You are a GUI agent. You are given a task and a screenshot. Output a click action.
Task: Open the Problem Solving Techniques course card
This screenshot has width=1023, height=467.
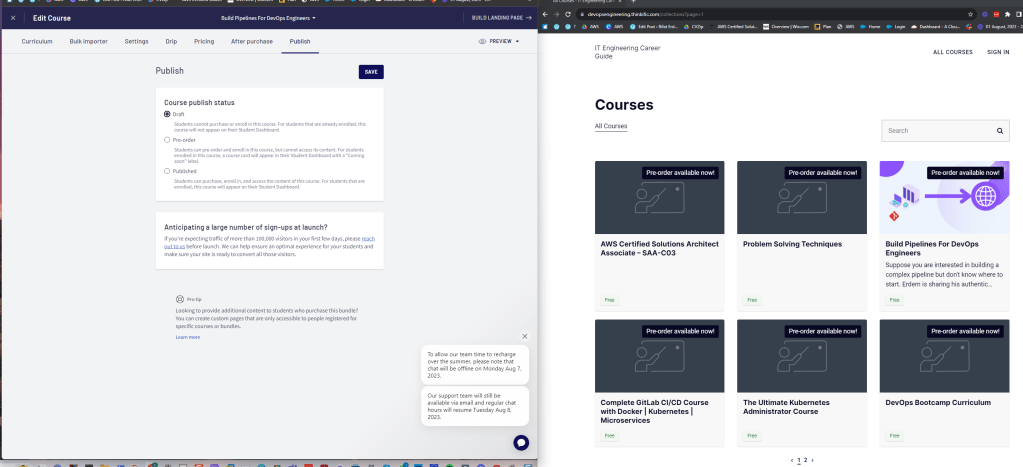pos(802,236)
